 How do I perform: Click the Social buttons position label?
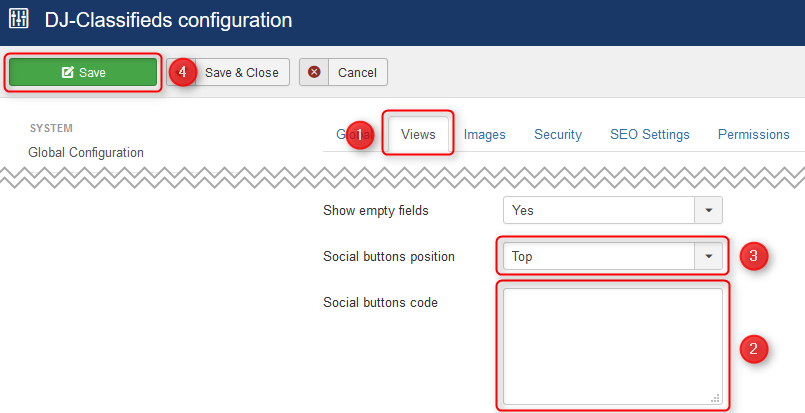[389, 256]
